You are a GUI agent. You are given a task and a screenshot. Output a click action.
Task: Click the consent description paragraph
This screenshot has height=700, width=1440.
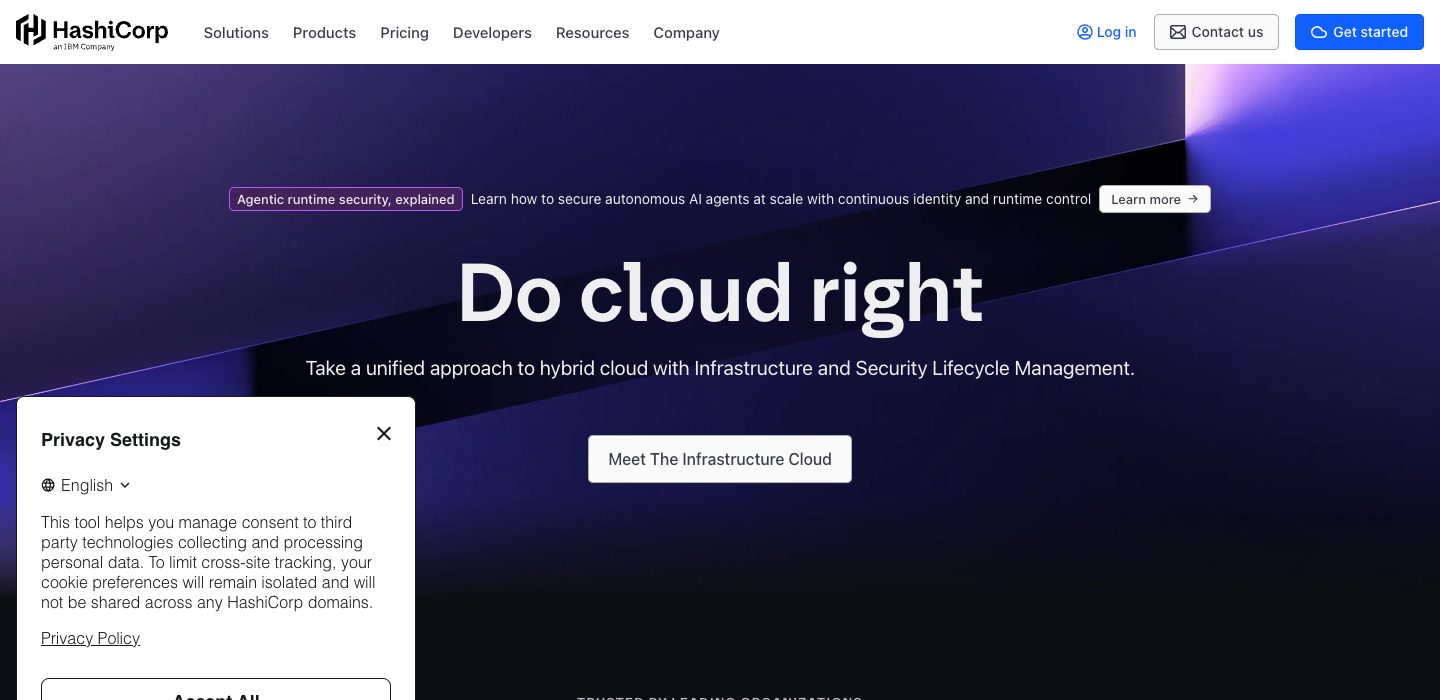tap(208, 562)
